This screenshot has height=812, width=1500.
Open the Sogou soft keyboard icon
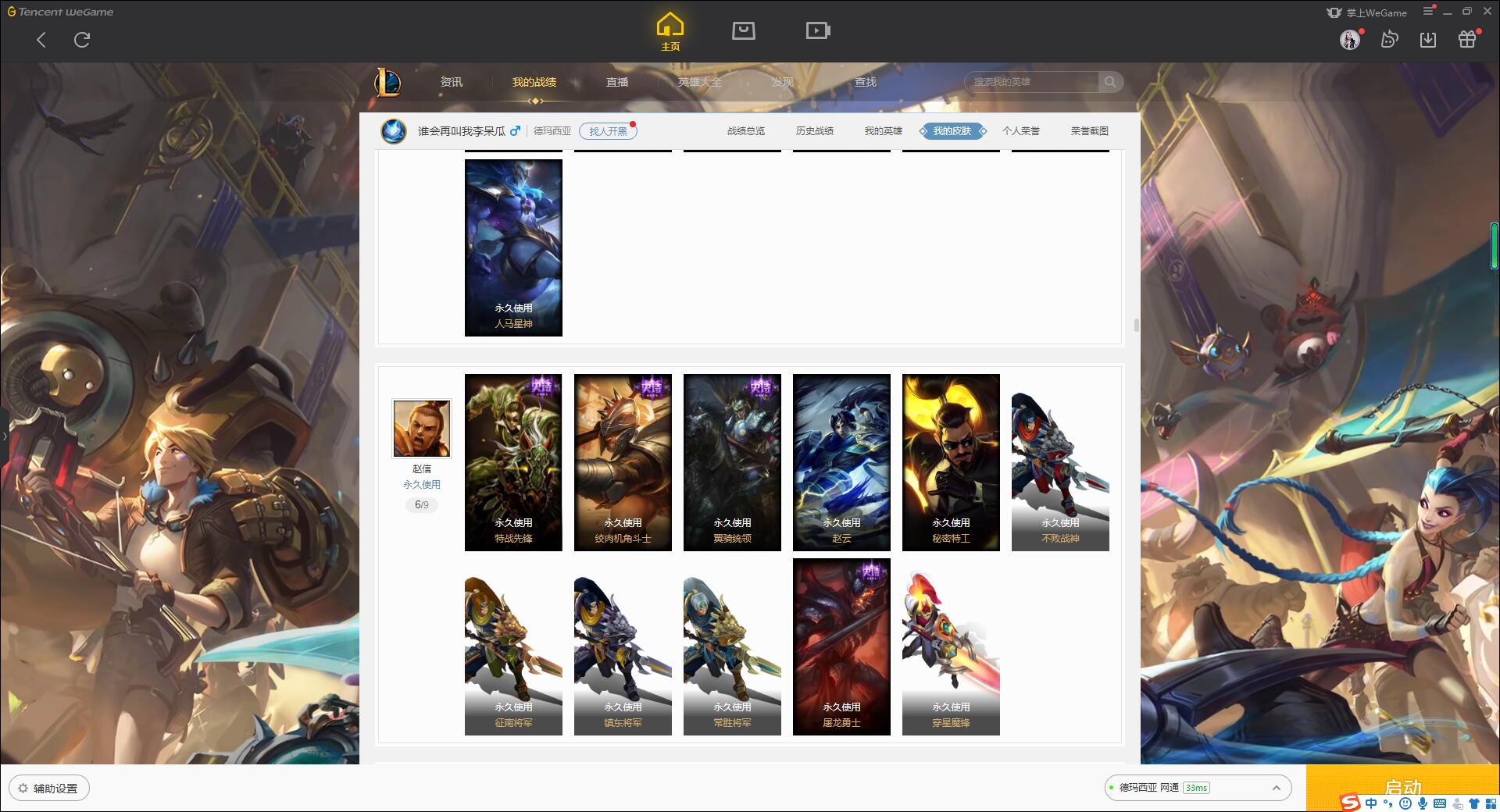pyautogui.click(x=1440, y=803)
